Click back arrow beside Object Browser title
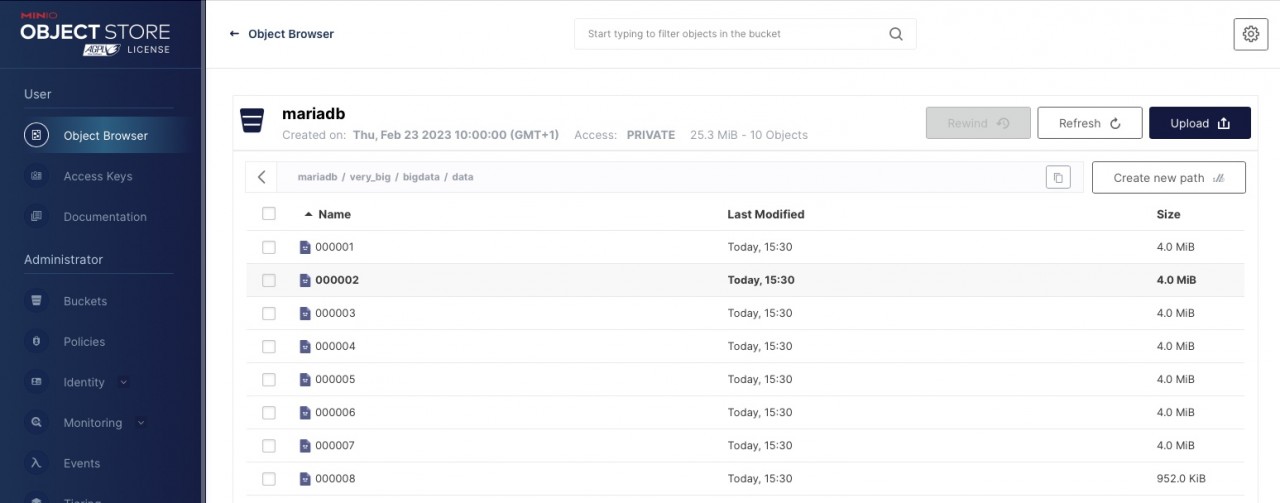Image resolution: width=1280 pixels, height=503 pixels. 234,34
